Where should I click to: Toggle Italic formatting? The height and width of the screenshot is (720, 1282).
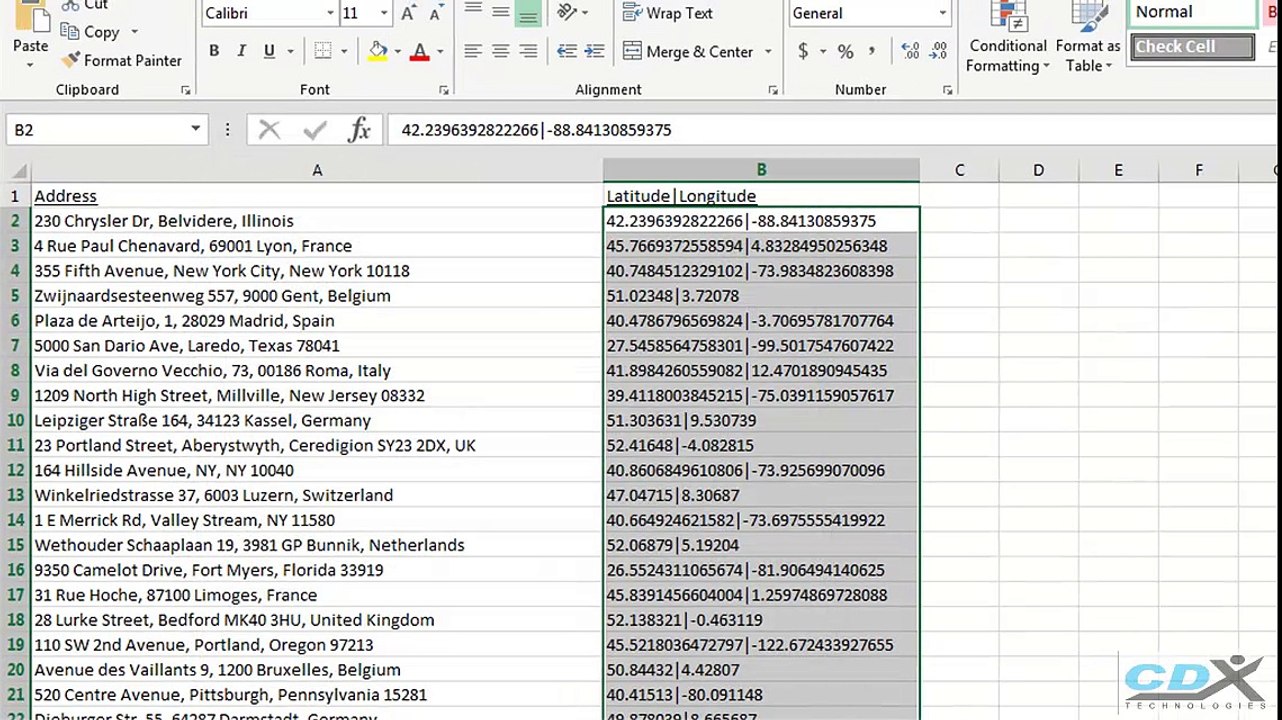241,51
